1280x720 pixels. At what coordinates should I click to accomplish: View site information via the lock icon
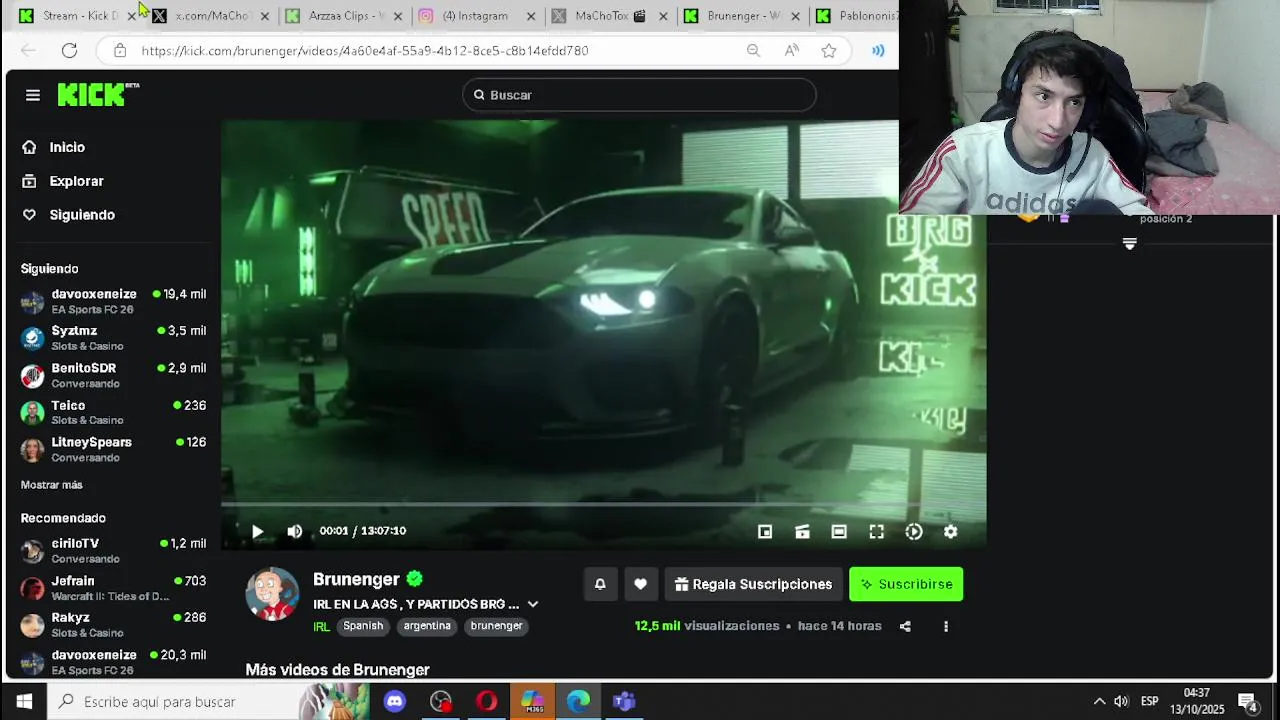click(120, 50)
